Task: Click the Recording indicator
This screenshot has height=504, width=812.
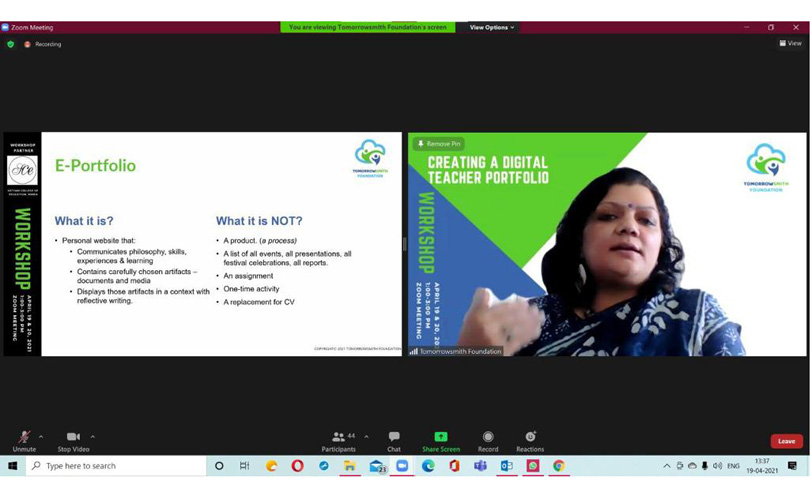Action: (x=43, y=44)
